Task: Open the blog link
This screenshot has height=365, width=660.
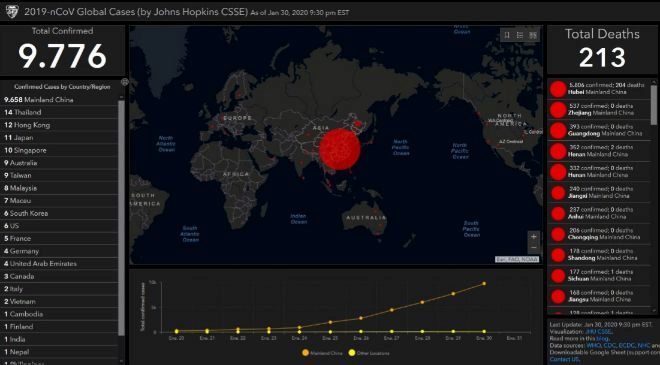Action: click(x=603, y=338)
